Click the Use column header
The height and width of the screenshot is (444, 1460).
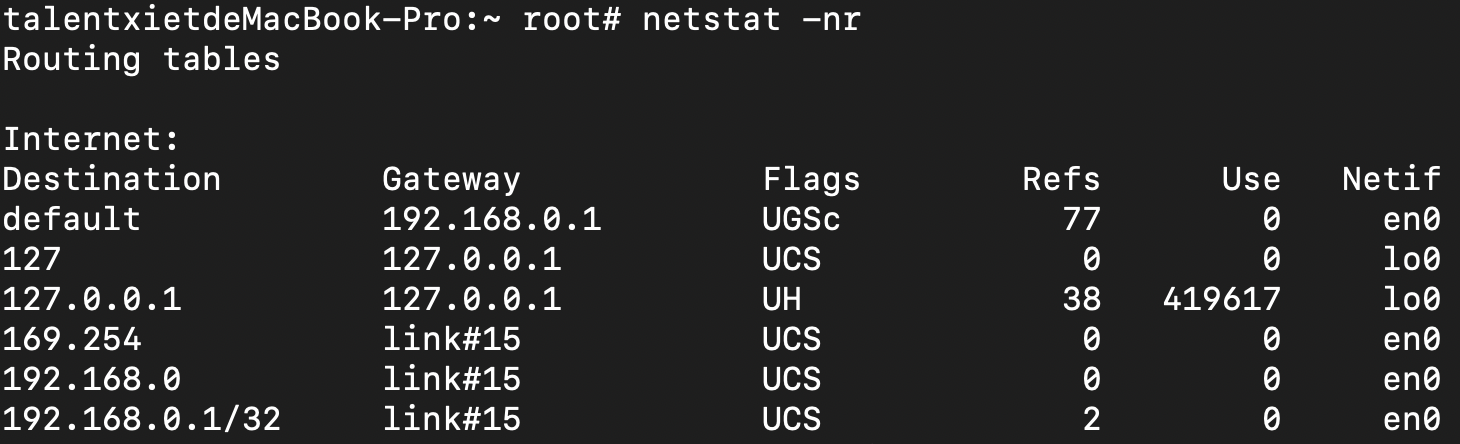1252,180
